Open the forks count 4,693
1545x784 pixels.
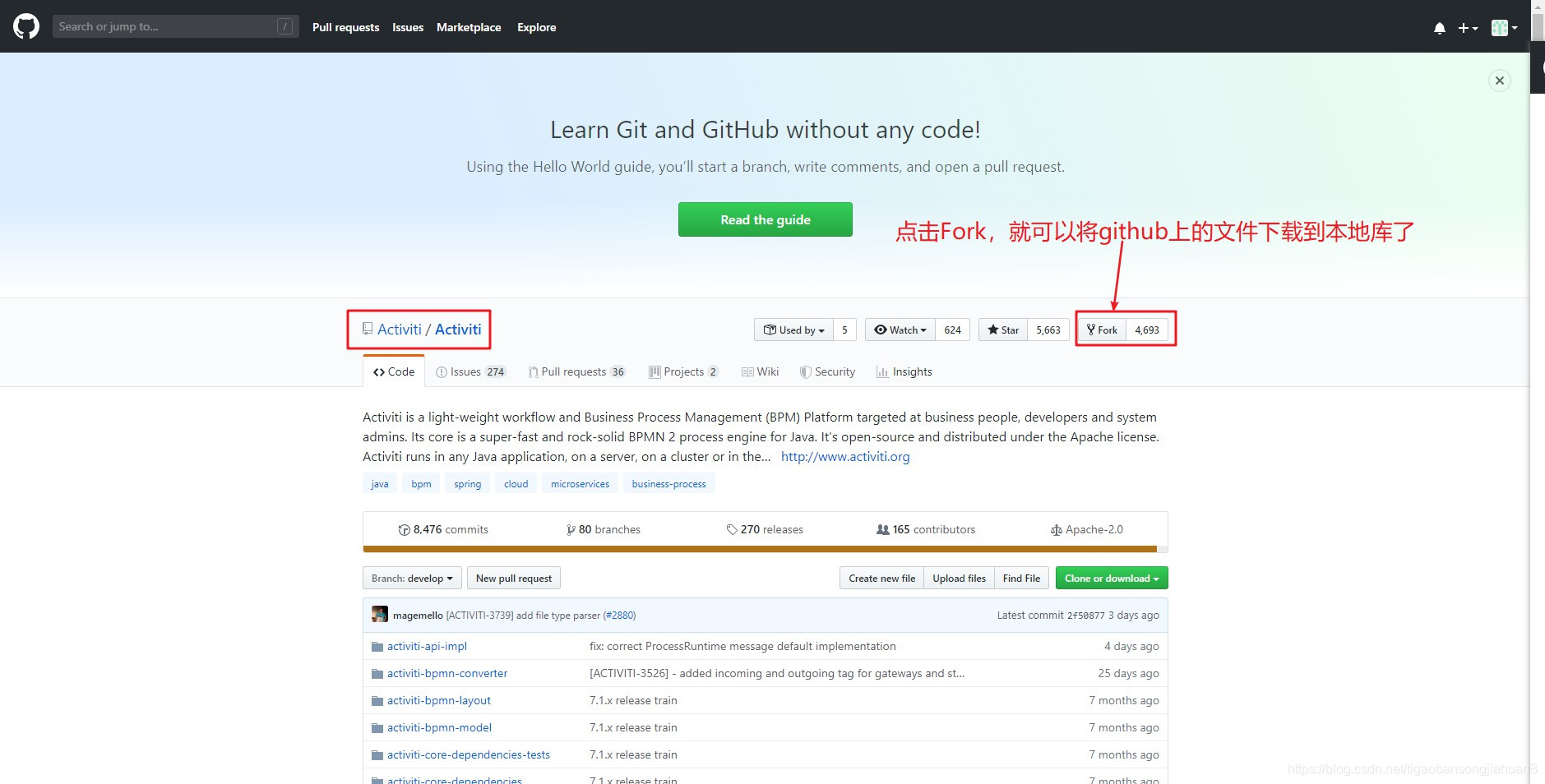click(1147, 330)
